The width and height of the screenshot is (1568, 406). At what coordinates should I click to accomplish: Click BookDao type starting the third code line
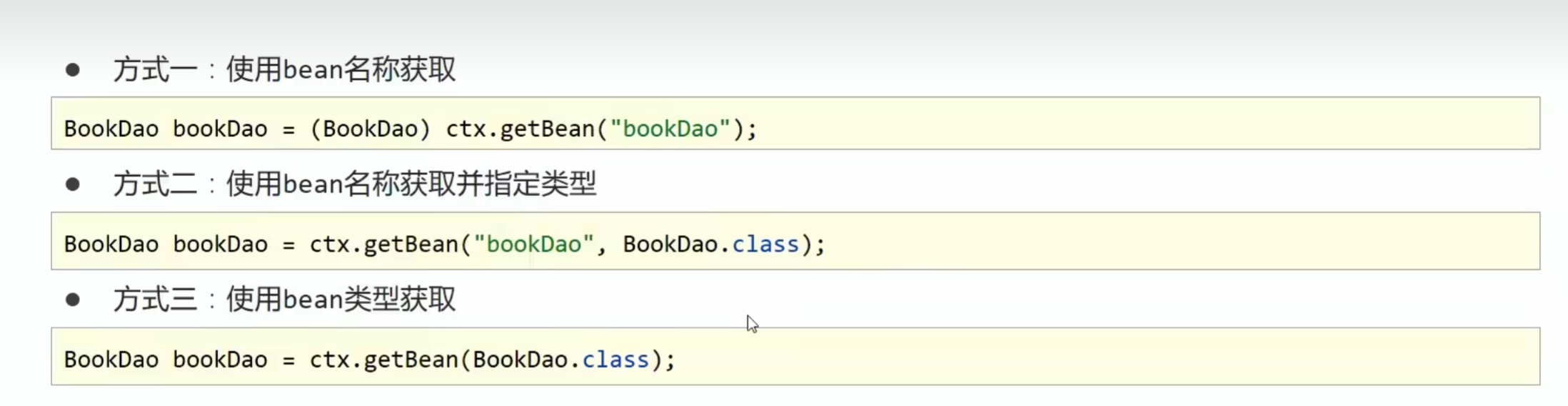(x=111, y=360)
